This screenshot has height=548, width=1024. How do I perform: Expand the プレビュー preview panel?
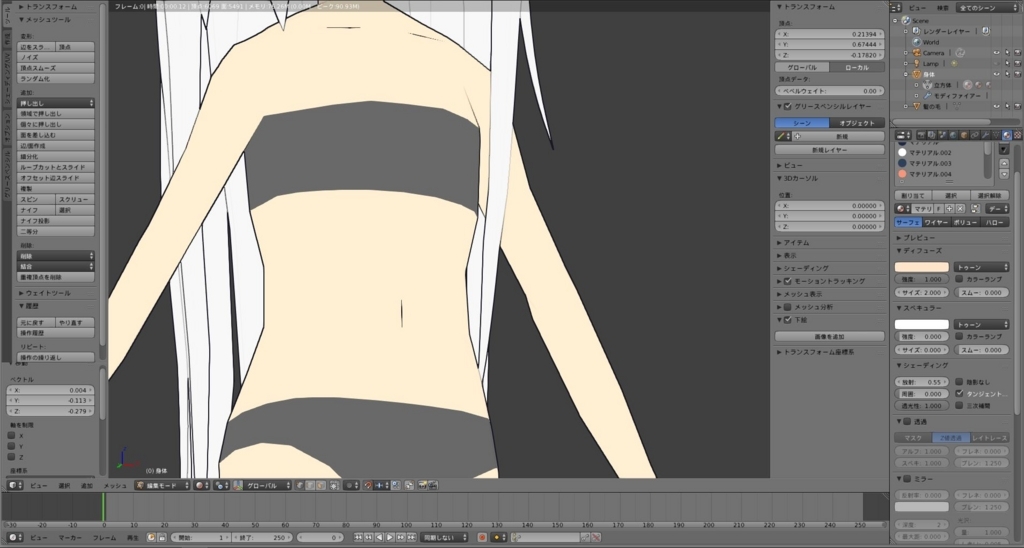pyautogui.click(x=918, y=238)
